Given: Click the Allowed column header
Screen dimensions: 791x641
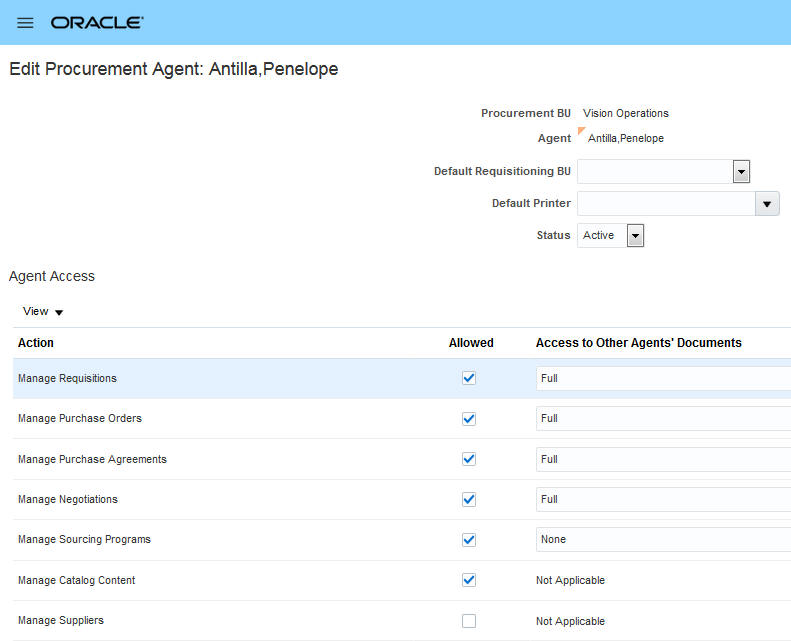Looking at the screenshot, I should point(471,343).
